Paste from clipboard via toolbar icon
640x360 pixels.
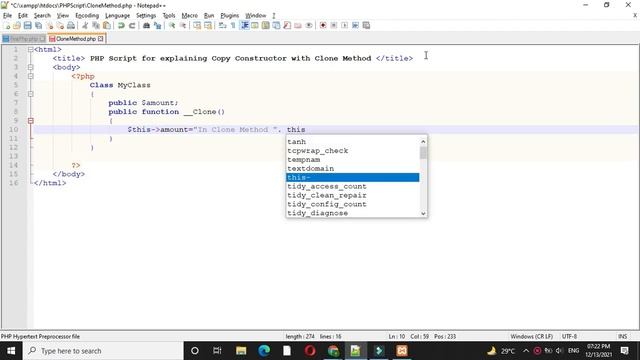click(107, 25)
